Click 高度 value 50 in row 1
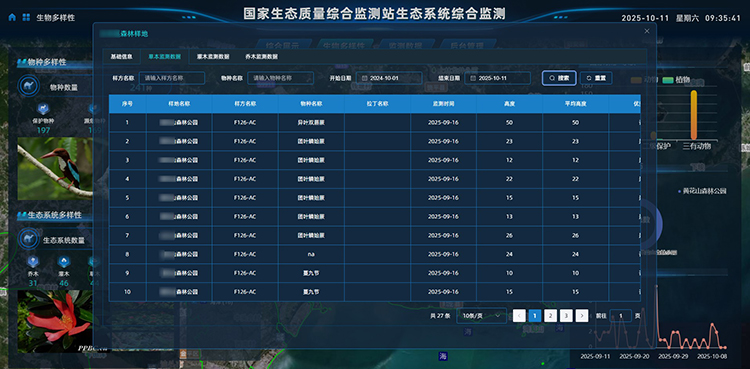This screenshot has width=750, height=369. [x=509, y=123]
